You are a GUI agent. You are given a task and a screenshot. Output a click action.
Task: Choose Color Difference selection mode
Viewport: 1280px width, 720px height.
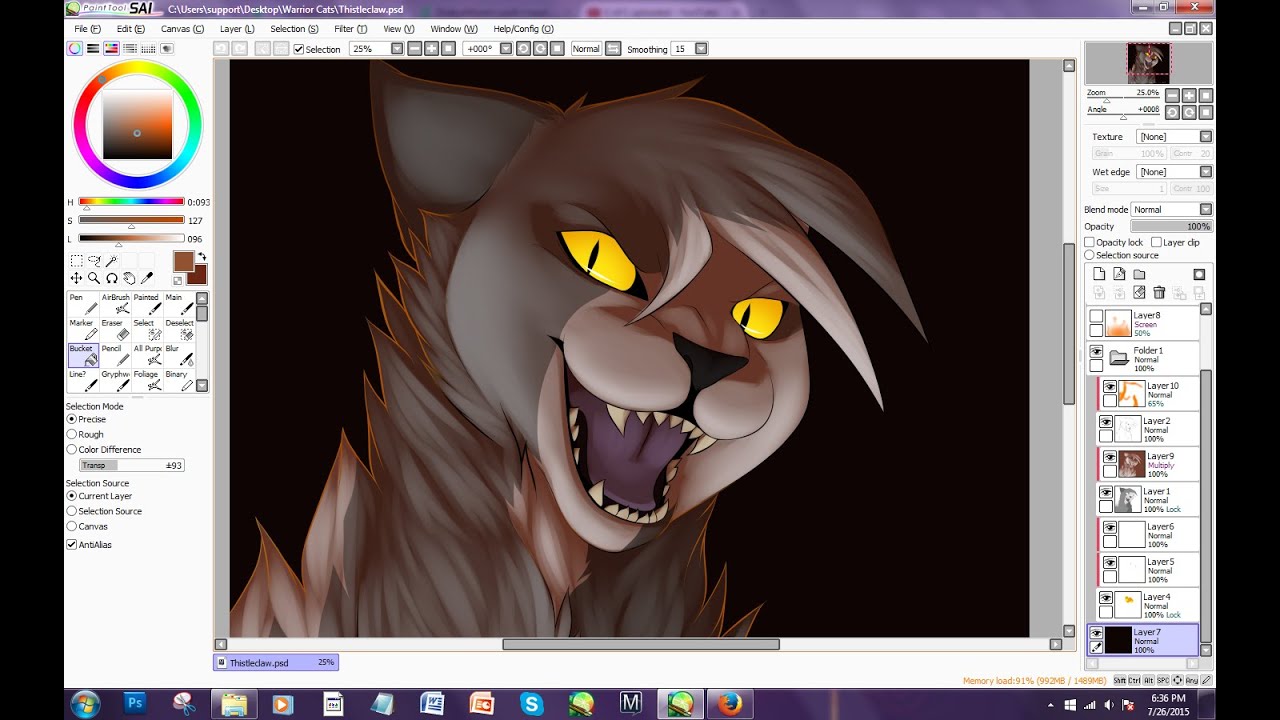(72, 449)
